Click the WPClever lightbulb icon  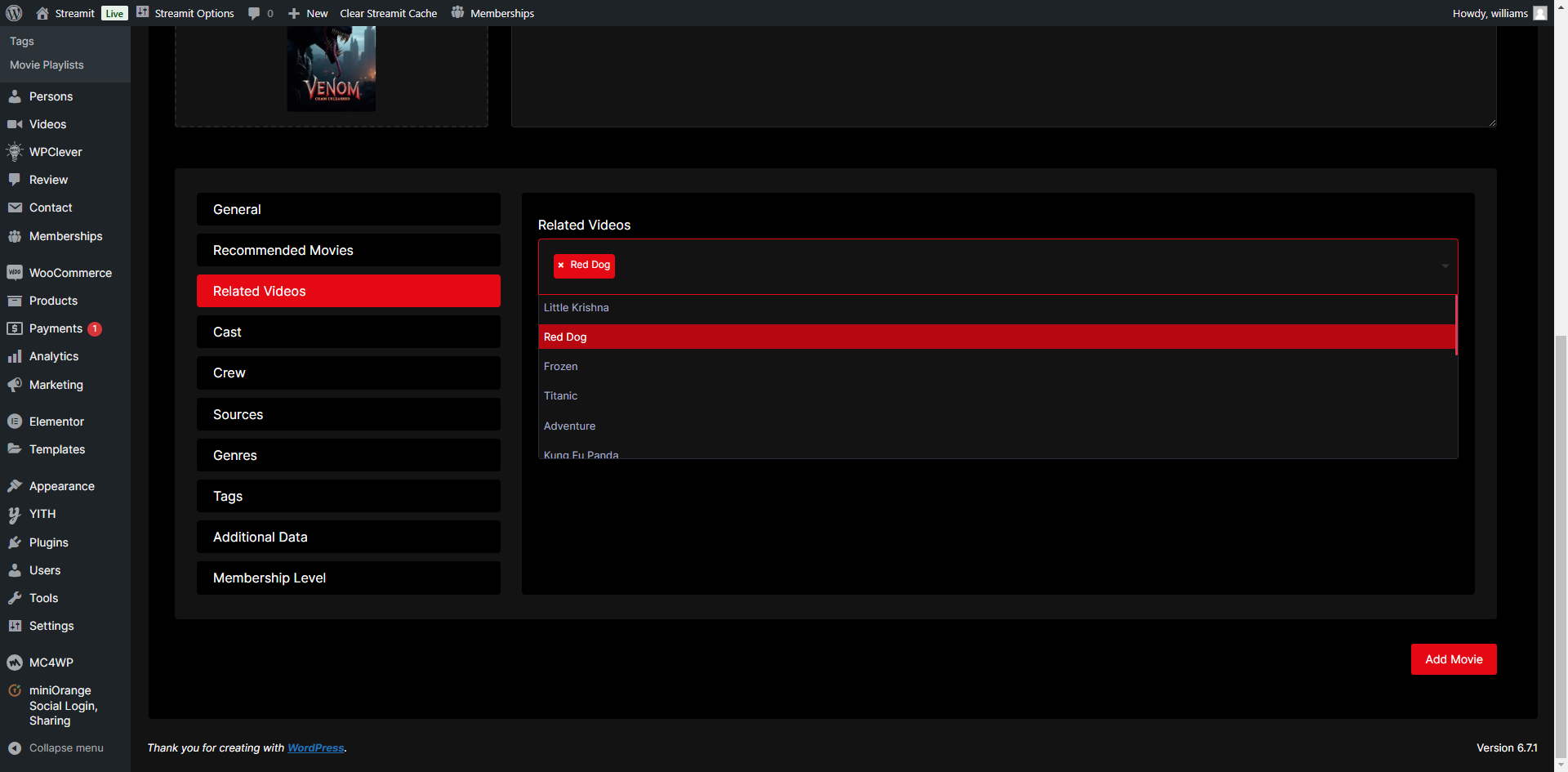click(x=15, y=152)
